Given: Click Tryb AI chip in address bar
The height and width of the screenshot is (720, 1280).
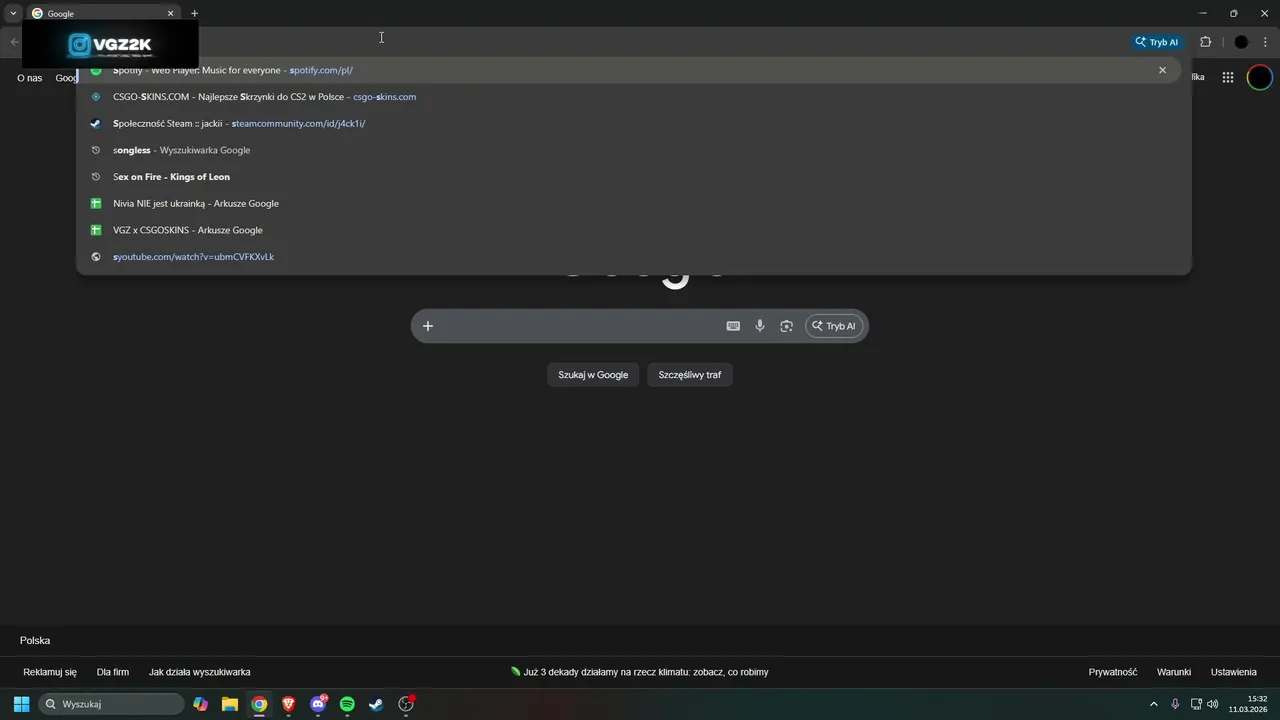Looking at the screenshot, I should pyautogui.click(x=1156, y=42).
